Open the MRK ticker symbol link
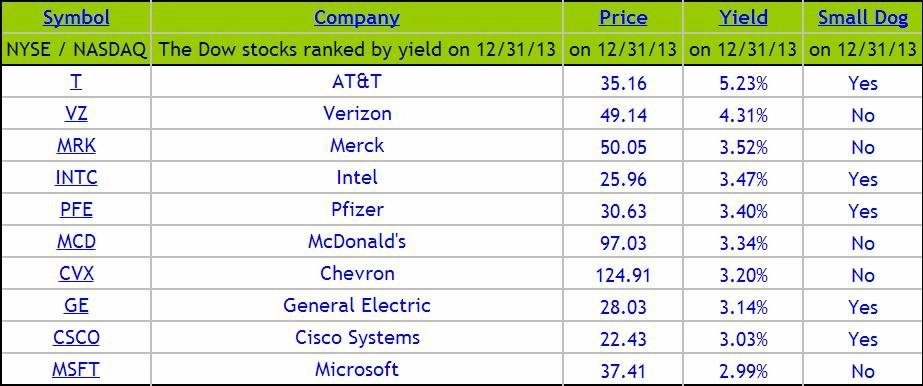This screenshot has width=923, height=386. [76, 145]
